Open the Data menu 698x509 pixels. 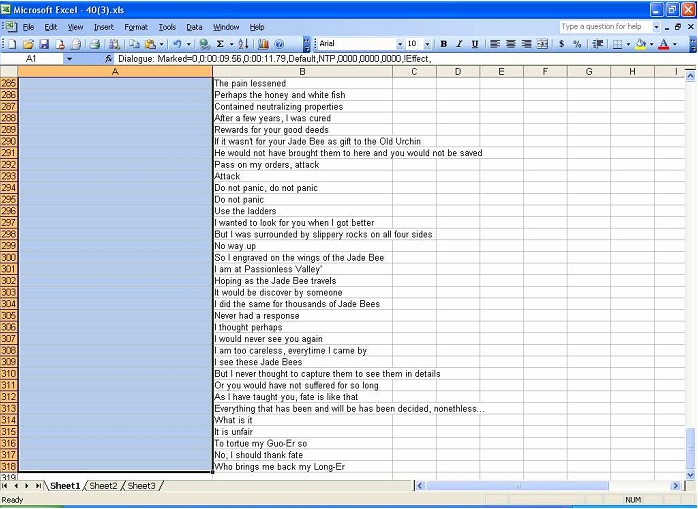pyautogui.click(x=194, y=27)
